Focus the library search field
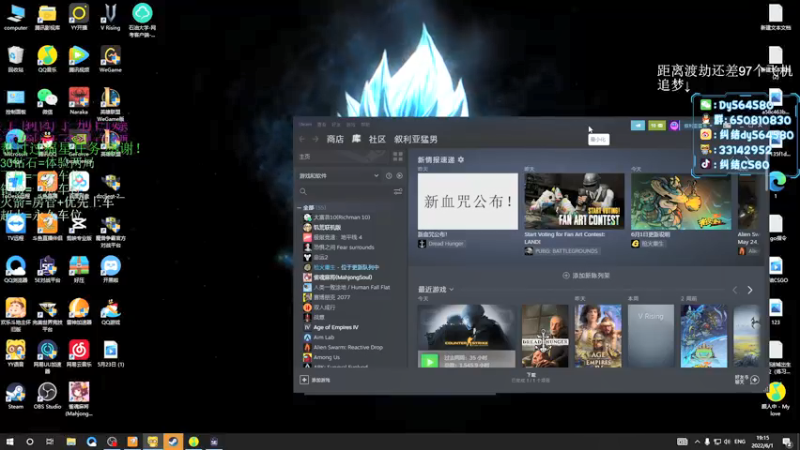800x450 pixels. (x=345, y=191)
